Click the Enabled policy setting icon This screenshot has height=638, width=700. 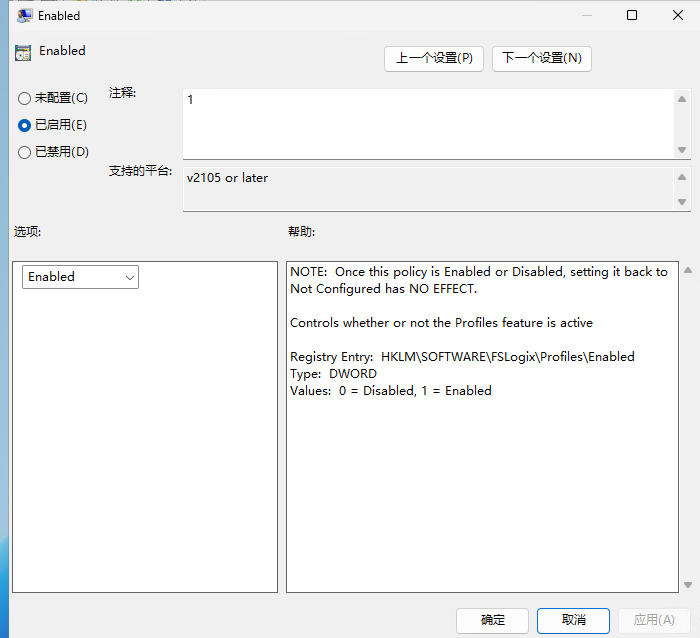(23, 53)
